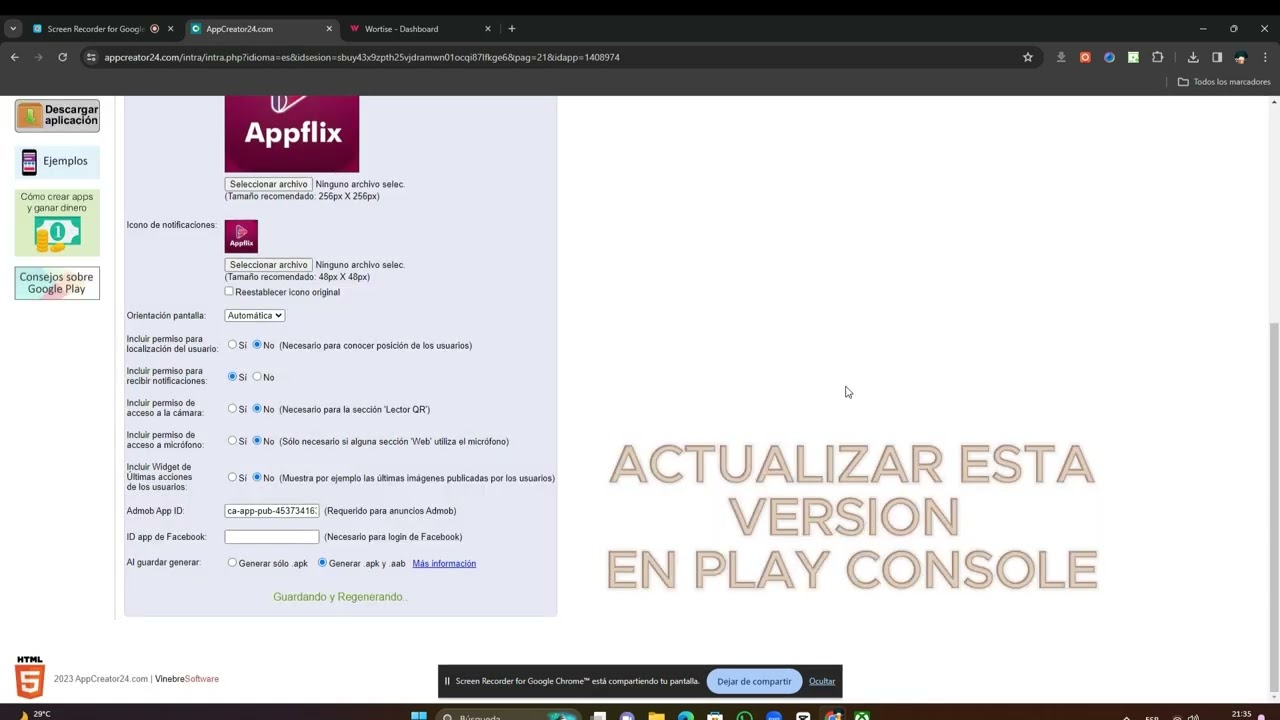Click the Descargar aplicación sidebar button

point(57,115)
